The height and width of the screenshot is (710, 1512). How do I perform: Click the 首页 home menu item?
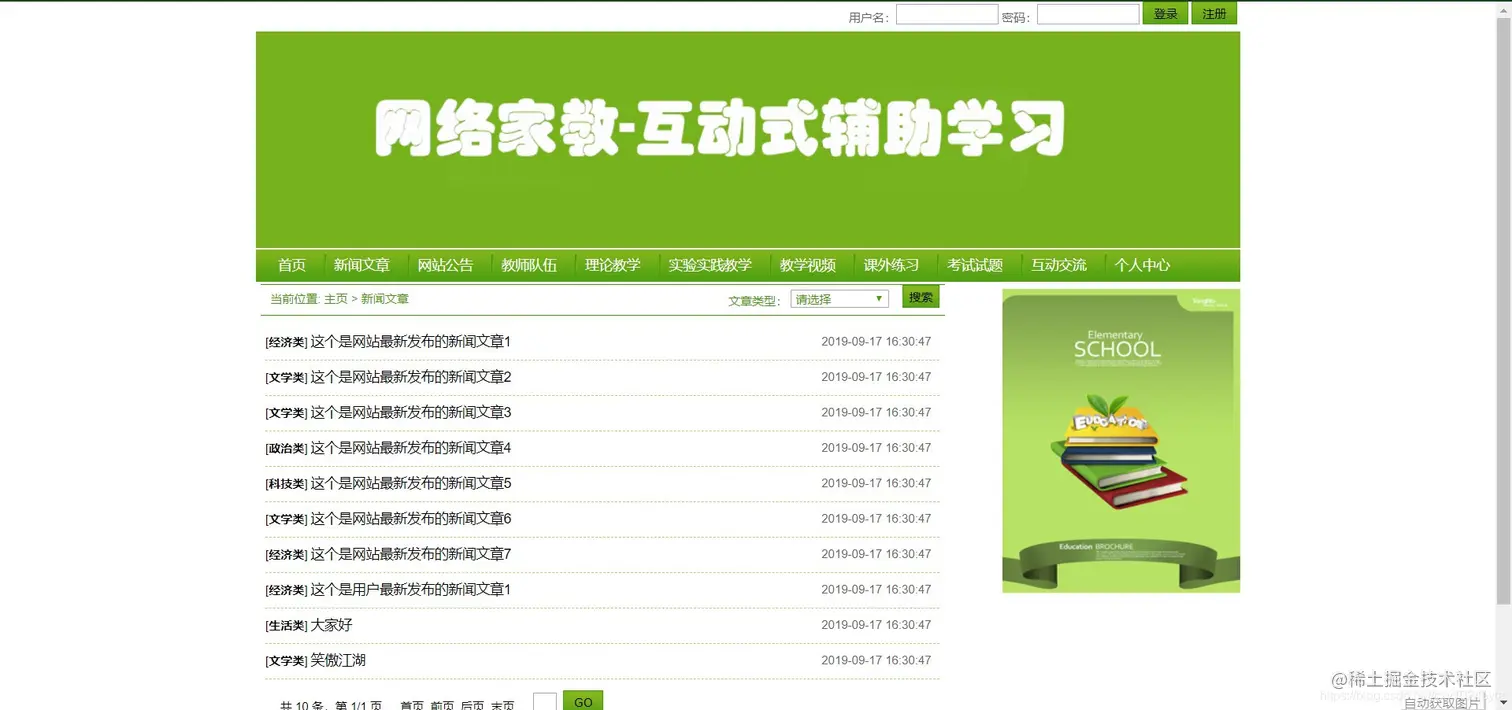click(291, 264)
